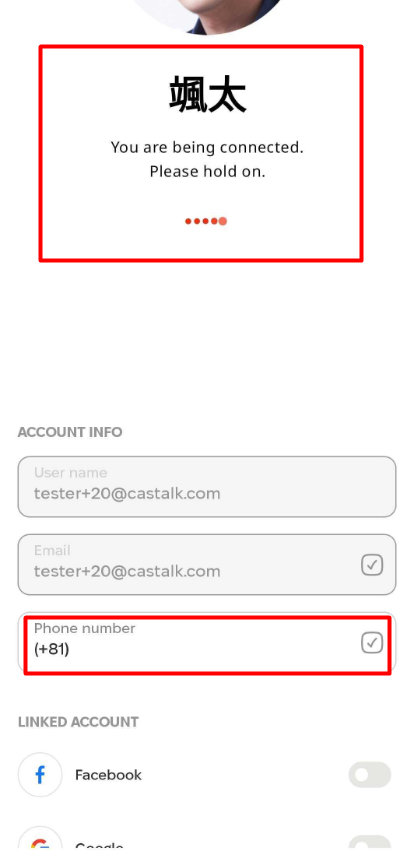The height and width of the screenshot is (850, 413).
Task: Click the Google logo icon
Action: 40,839
